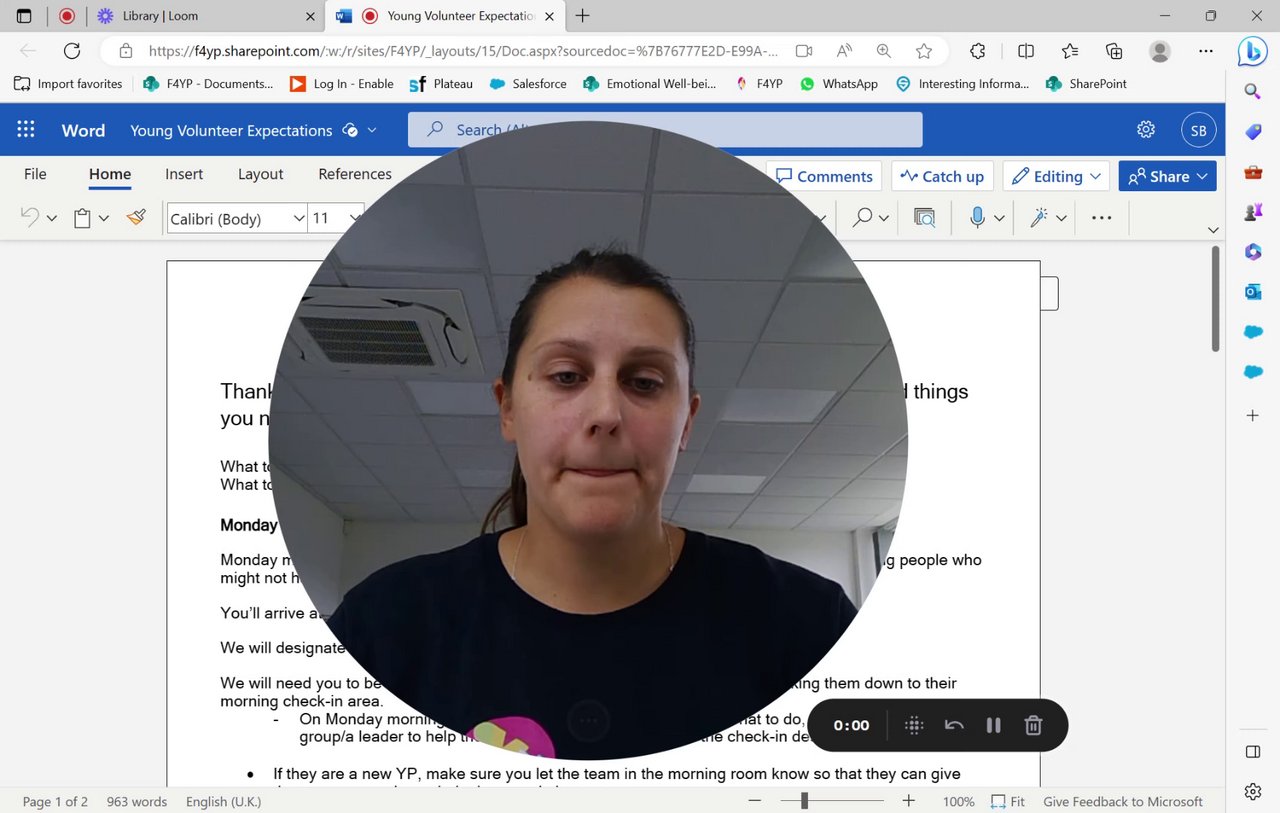
Task: Restart the Loom recording with undo arrow
Action: 954,725
